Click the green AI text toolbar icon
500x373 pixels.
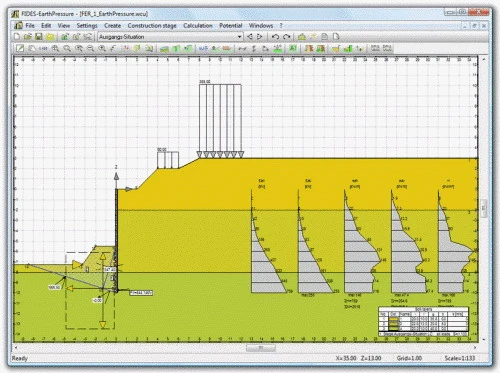(293, 48)
